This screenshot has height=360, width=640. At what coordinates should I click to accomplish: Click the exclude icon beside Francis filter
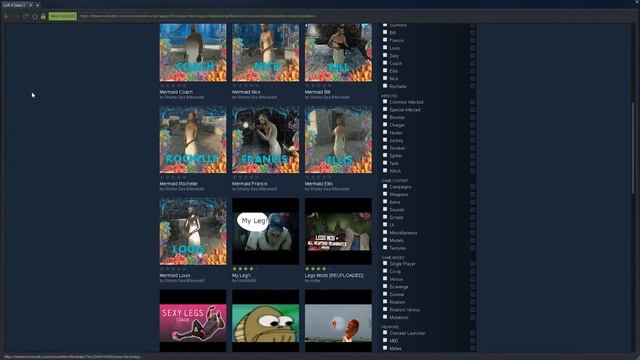(x=472, y=40)
